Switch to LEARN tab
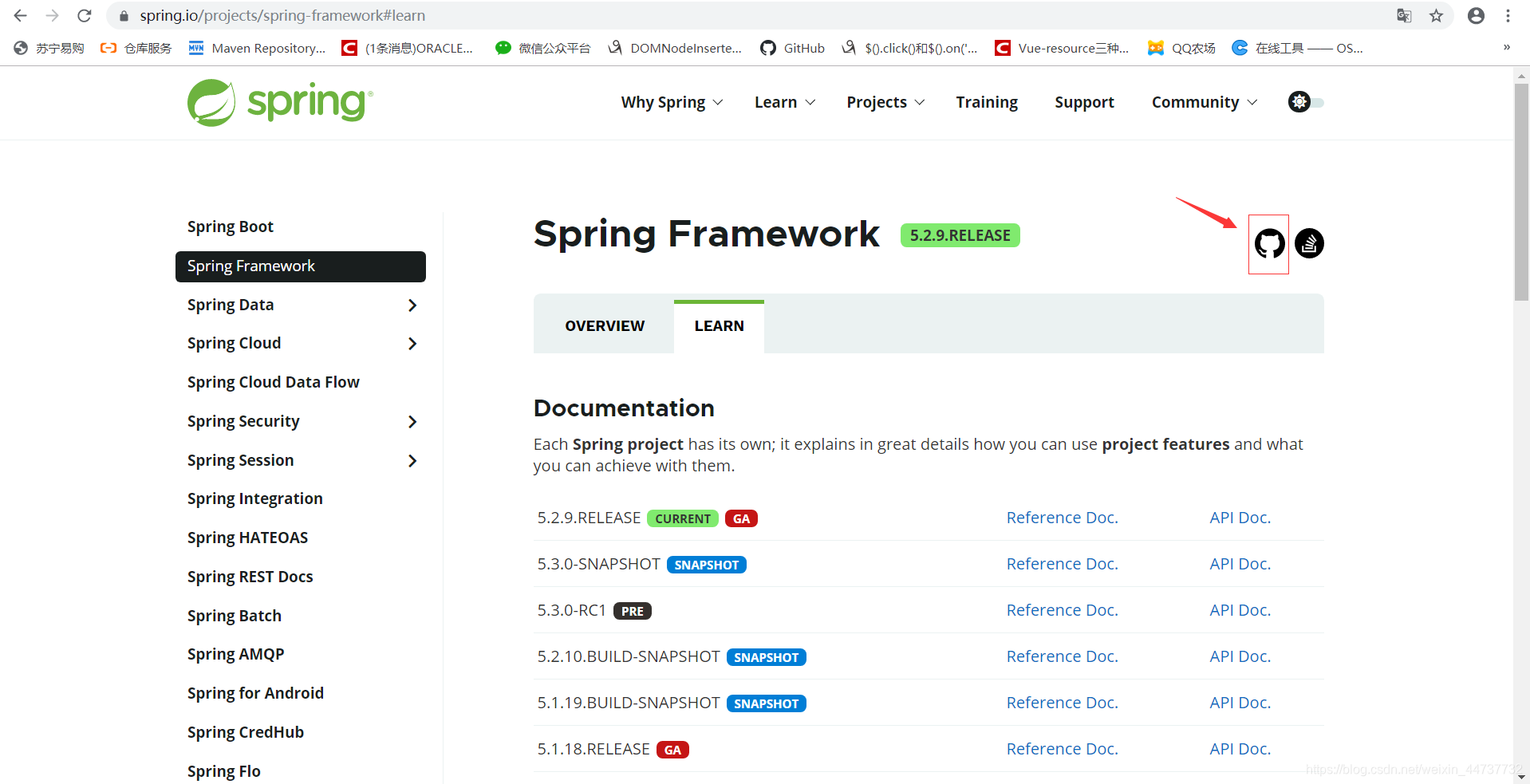 tap(719, 326)
